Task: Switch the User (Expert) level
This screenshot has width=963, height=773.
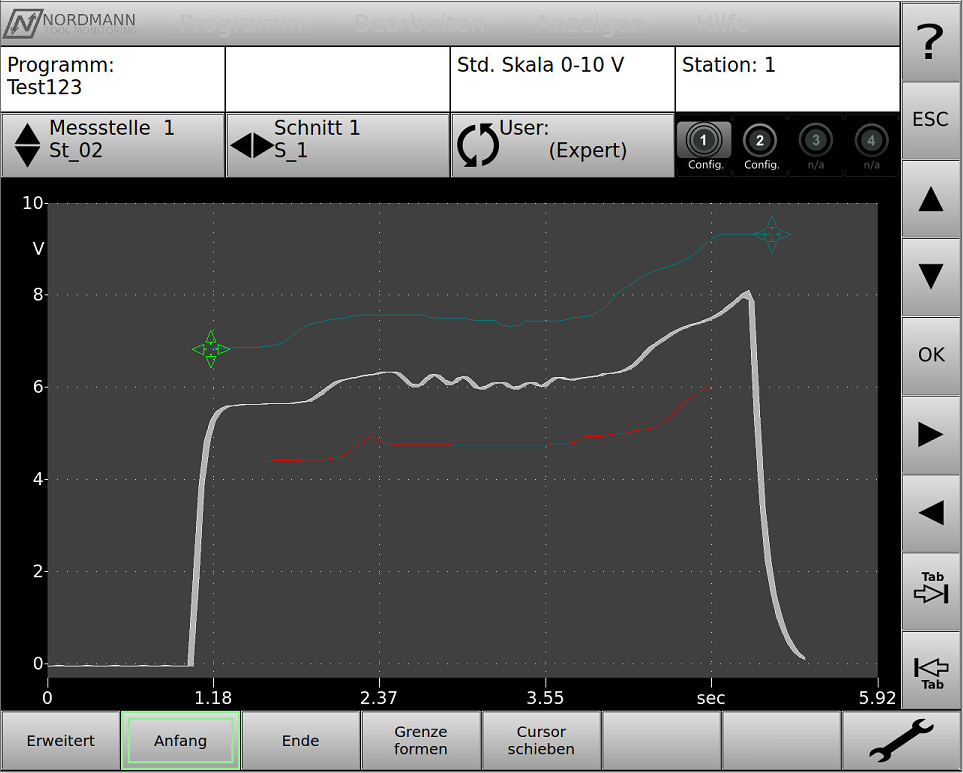Action: click(x=562, y=145)
